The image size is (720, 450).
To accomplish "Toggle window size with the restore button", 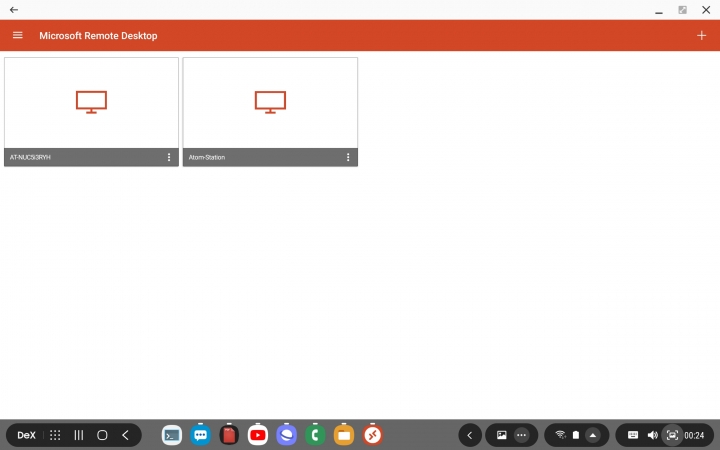I will coord(683,10).
